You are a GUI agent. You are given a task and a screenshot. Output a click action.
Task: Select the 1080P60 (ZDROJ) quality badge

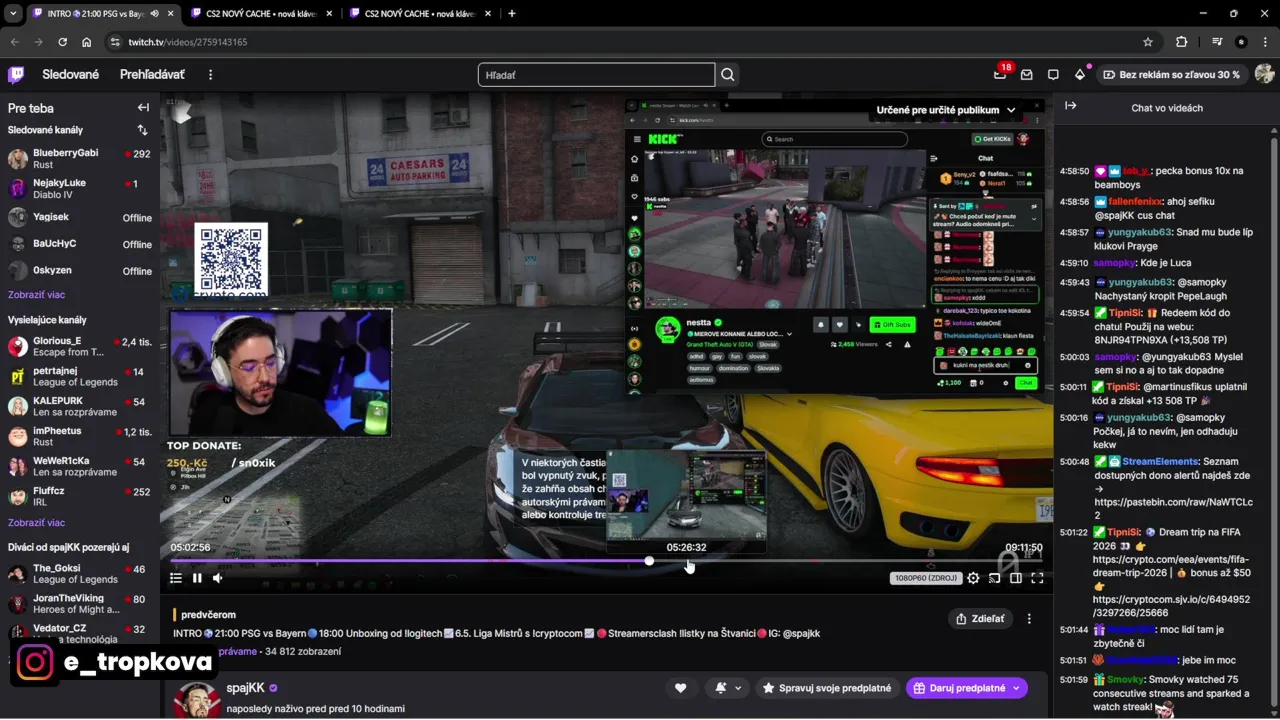926,578
